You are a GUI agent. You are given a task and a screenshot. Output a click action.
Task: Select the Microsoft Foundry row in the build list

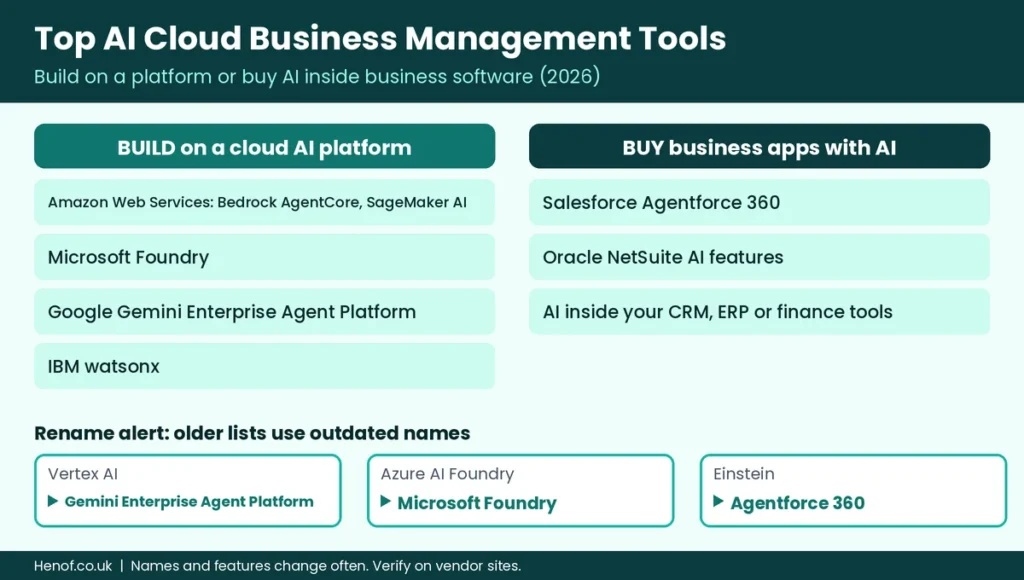pos(264,257)
